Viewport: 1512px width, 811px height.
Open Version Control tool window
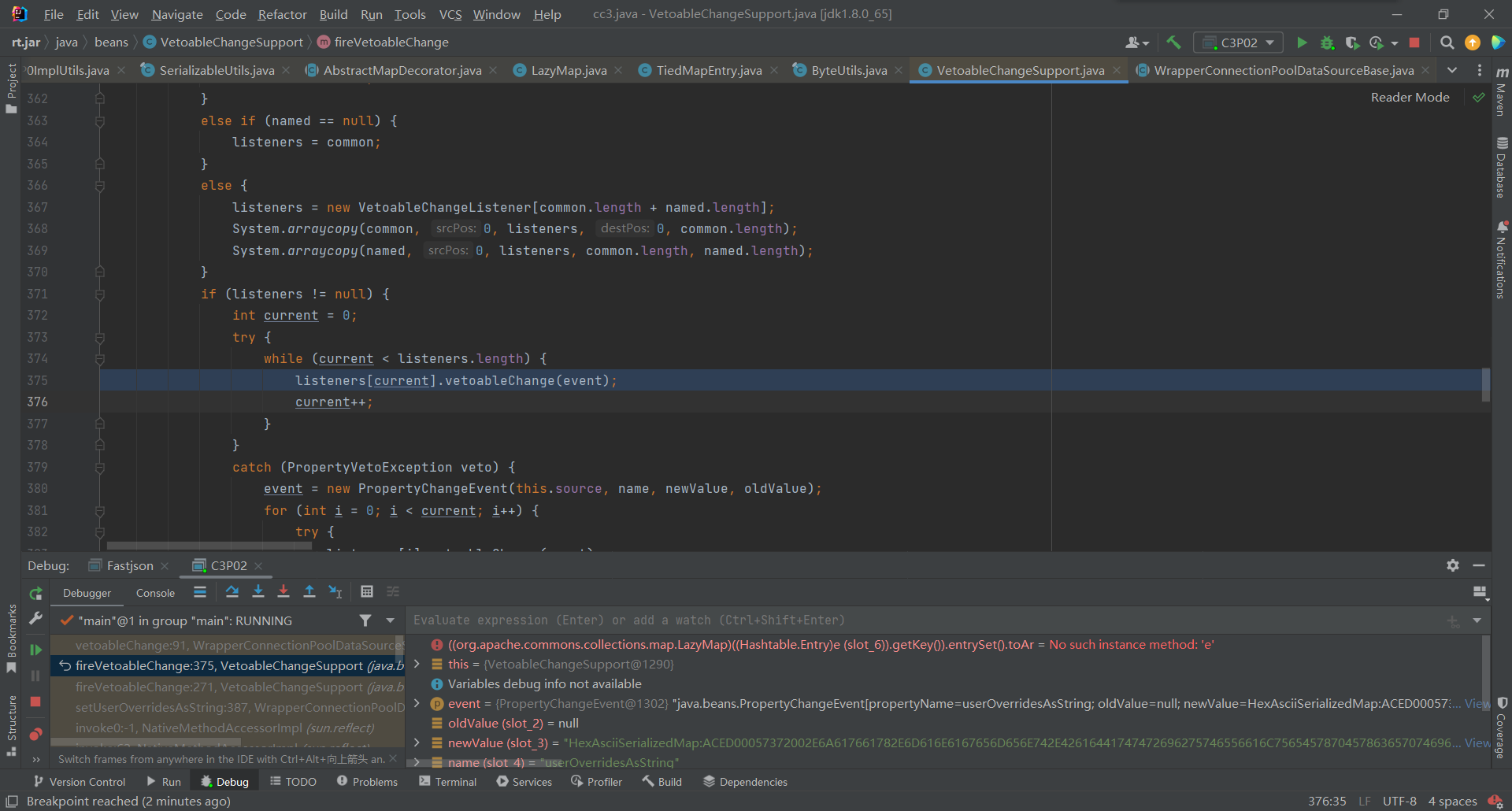click(80, 782)
